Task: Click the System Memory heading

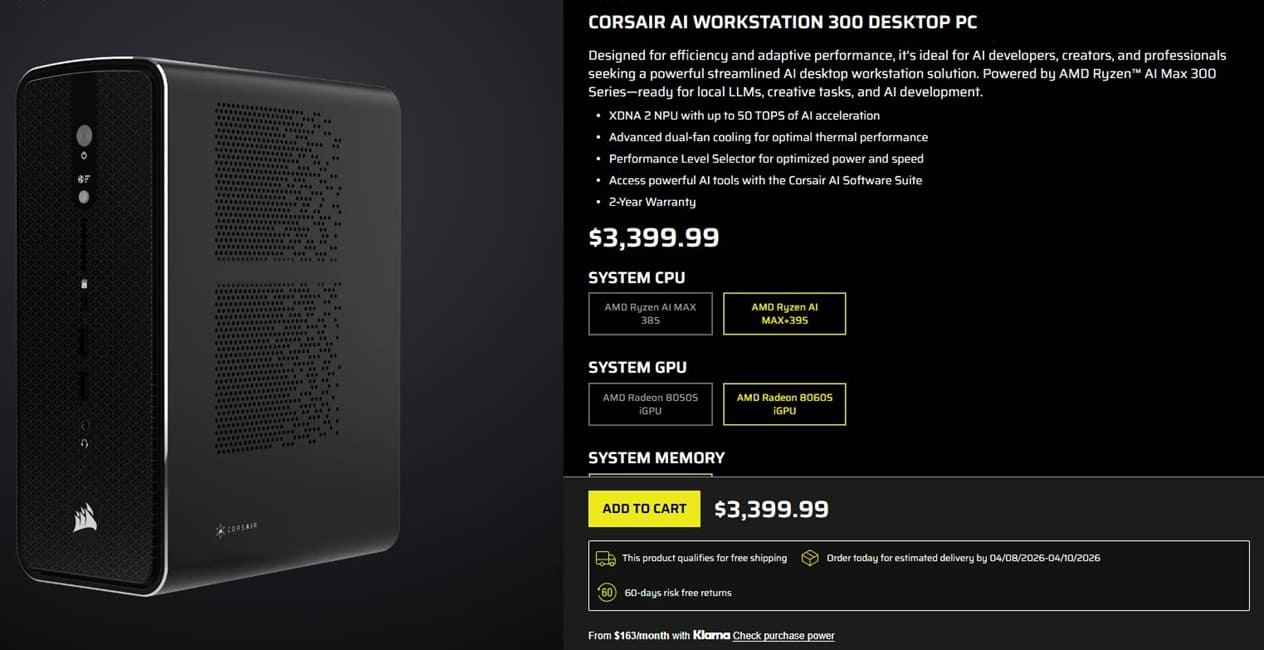Action: coord(656,458)
